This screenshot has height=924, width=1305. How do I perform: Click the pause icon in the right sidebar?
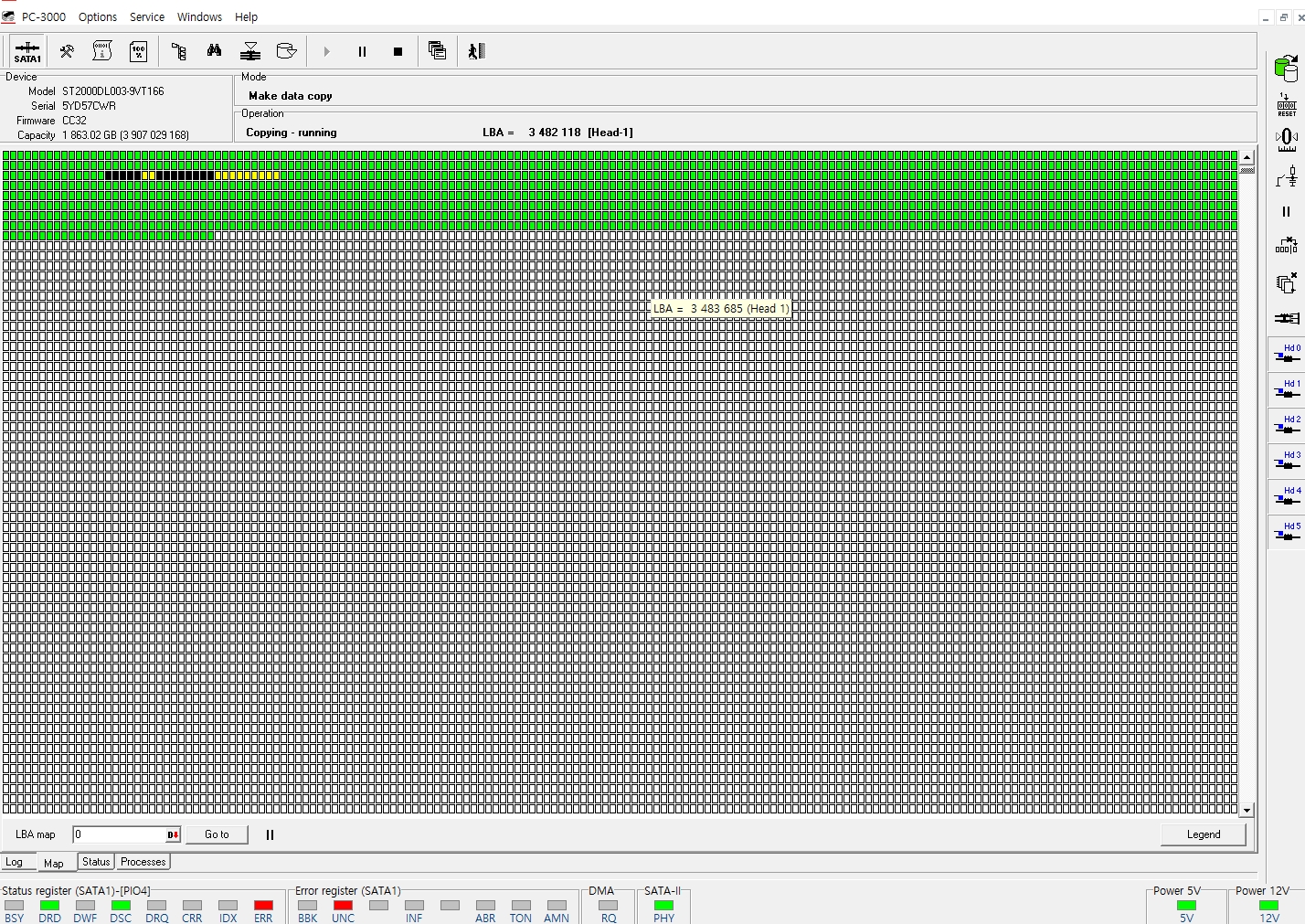click(x=1287, y=211)
